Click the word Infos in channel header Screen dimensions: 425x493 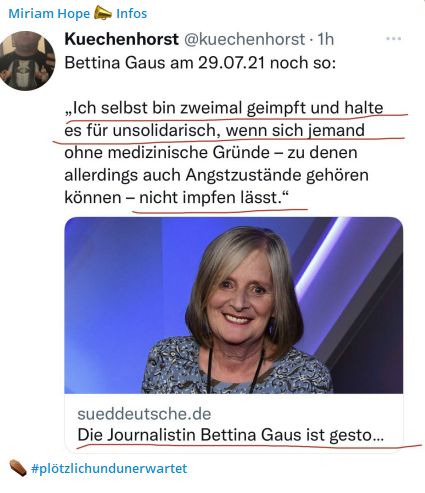[132, 13]
